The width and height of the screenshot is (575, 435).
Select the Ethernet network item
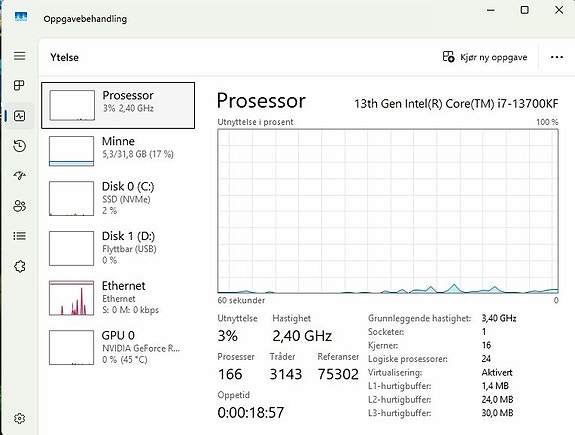[118, 297]
